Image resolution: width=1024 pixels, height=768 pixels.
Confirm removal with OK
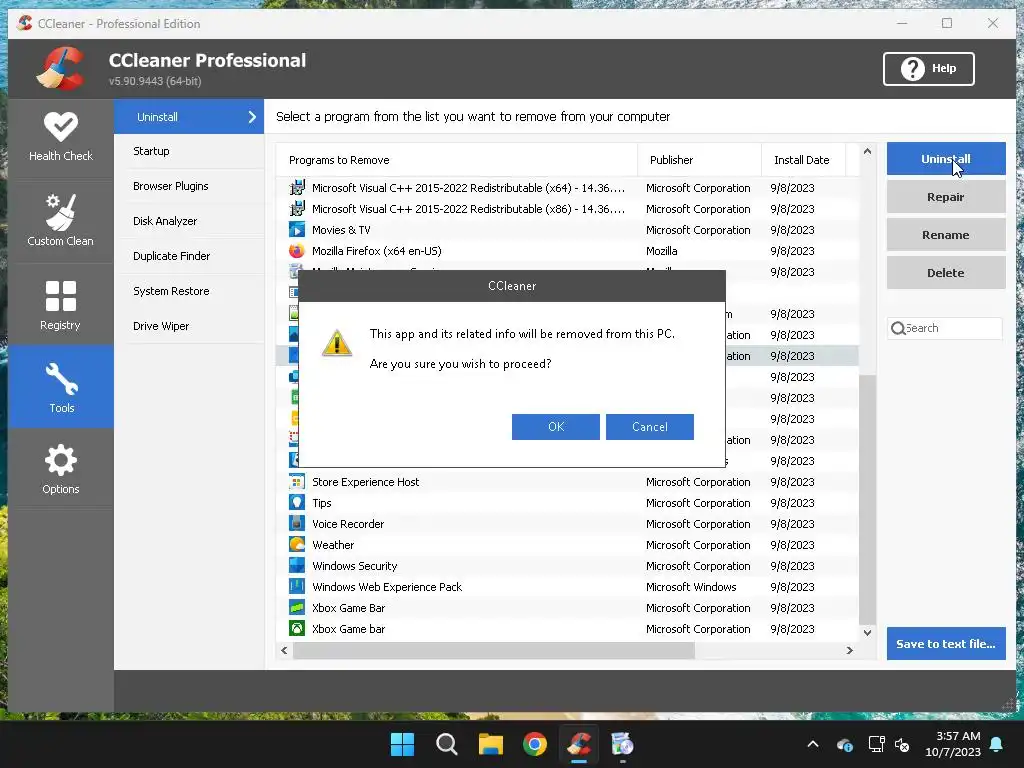(556, 426)
